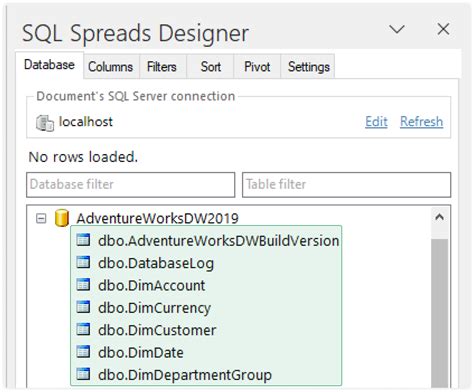Go to the Pivot tab
Image resolution: width=474 pixels, height=392 pixels.
coord(257,67)
